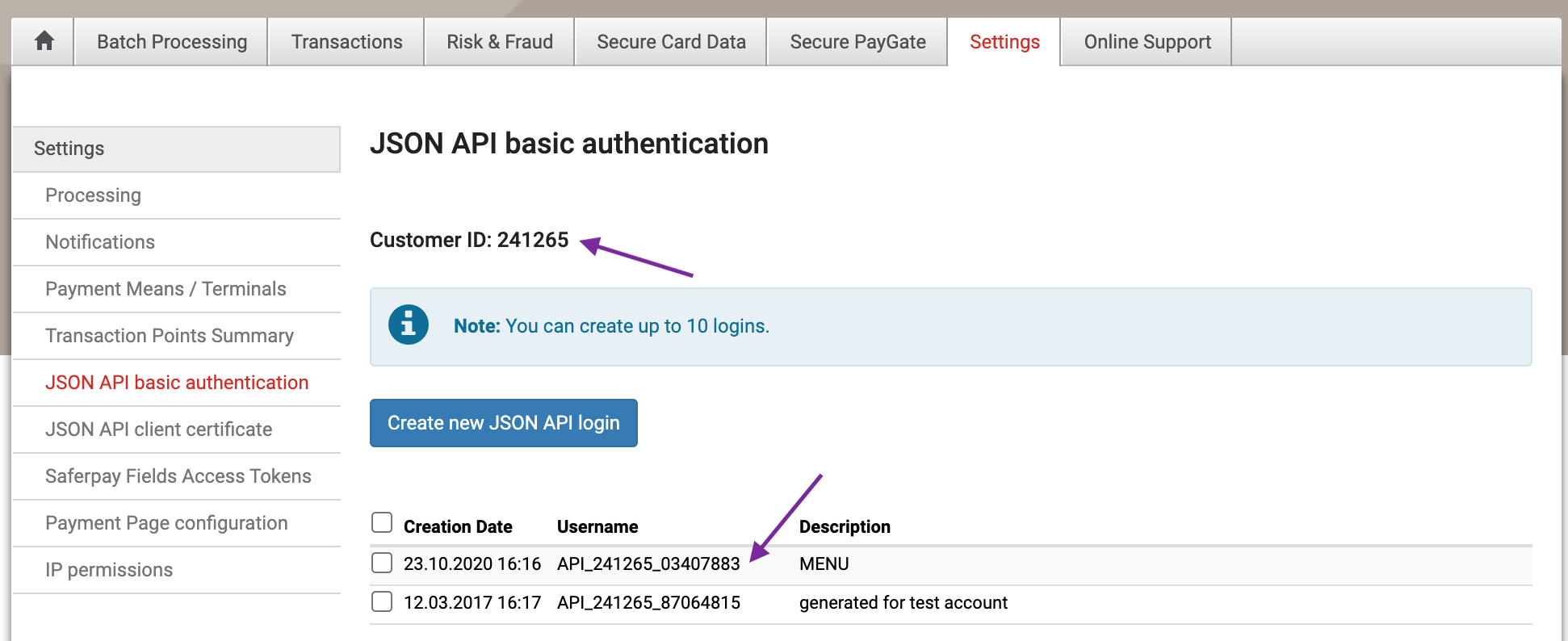Click the MENU description cell
This screenshot has height=641, width=1568.
pos(824,563)
